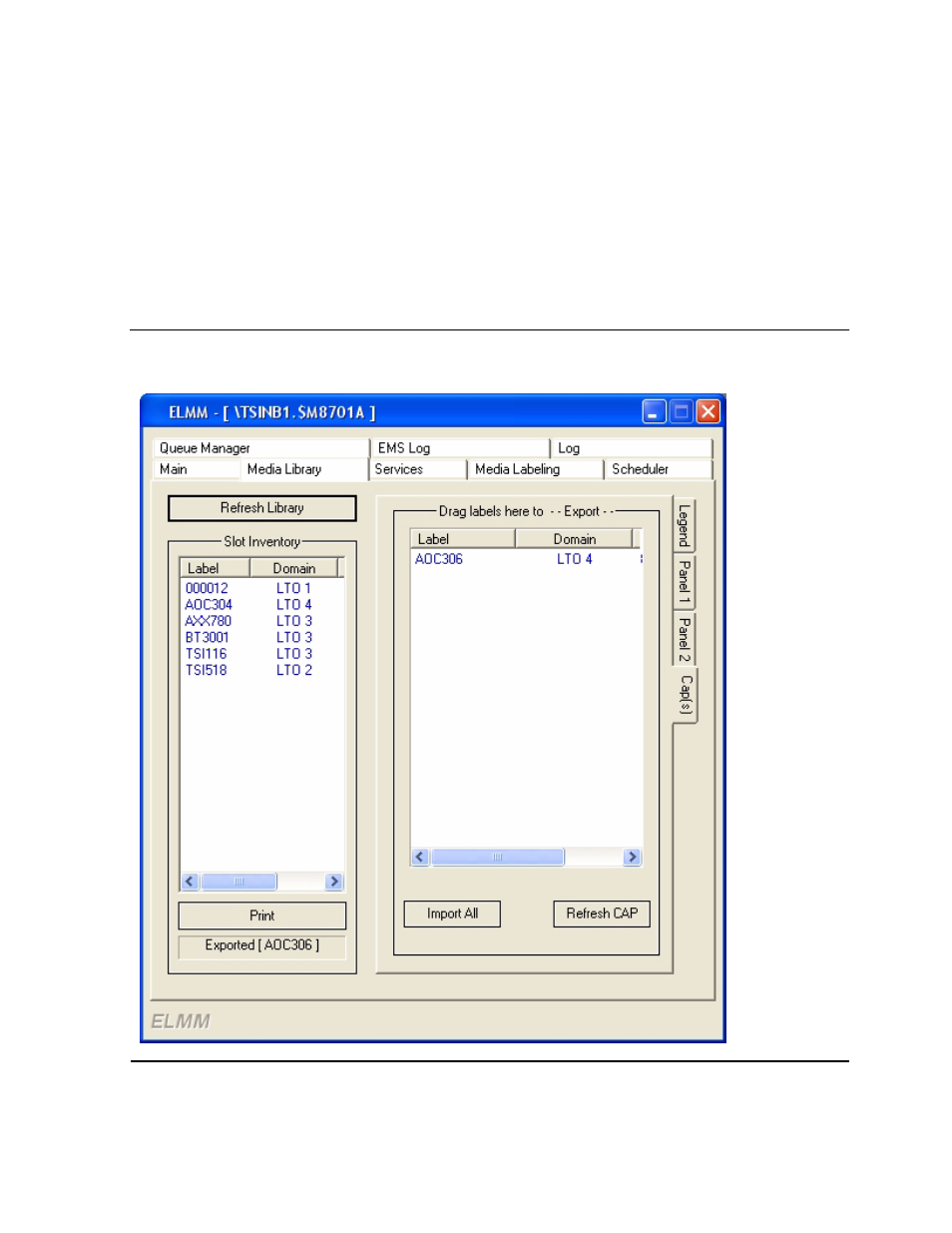Sort Export list by Label column
Viewport: 952px width, 1233px height.
point(463,539)
